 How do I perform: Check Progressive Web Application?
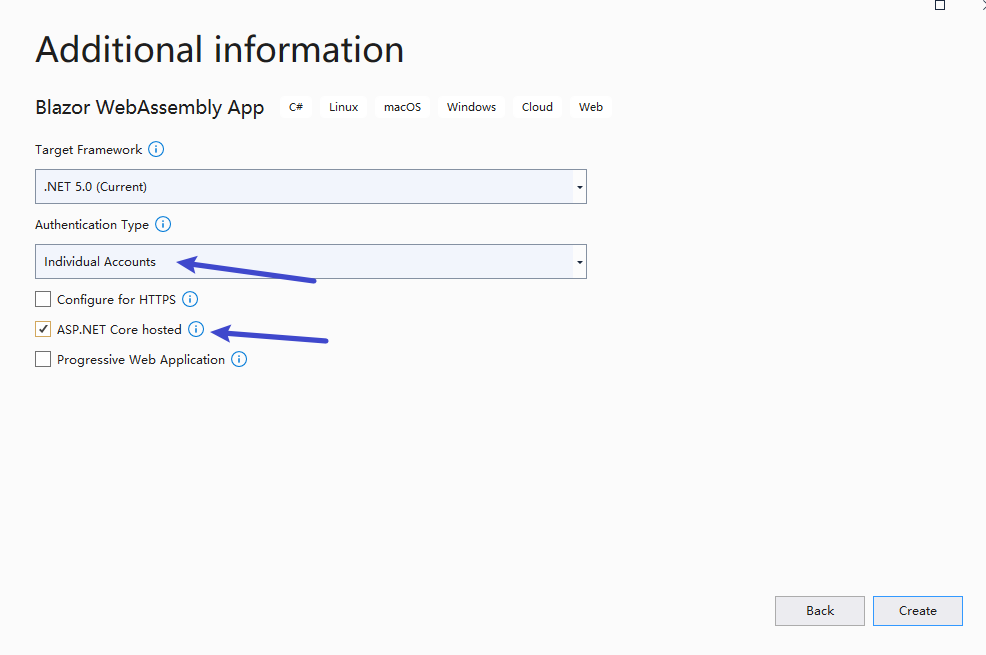tap(43, 358)
